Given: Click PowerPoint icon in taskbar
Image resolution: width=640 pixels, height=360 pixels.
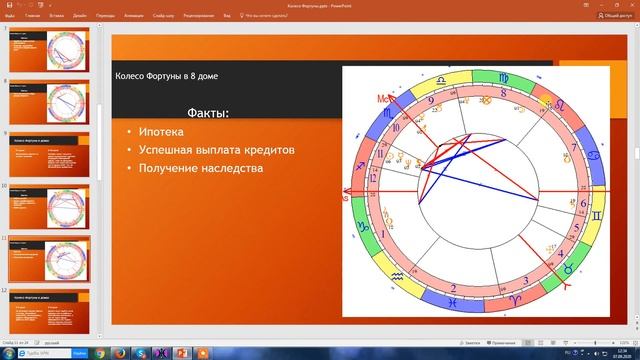Looking at the screenshot, I should pyautogui.click(x=182, y=353).
